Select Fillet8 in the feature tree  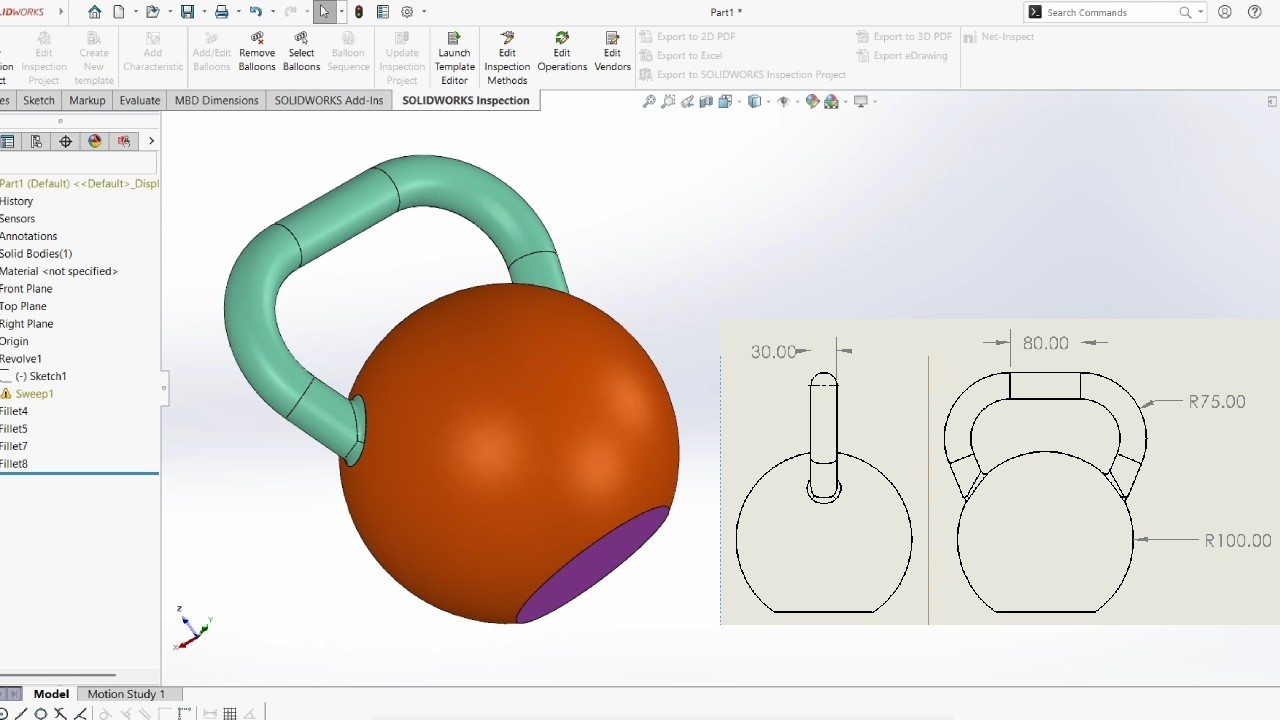[14, 464]
